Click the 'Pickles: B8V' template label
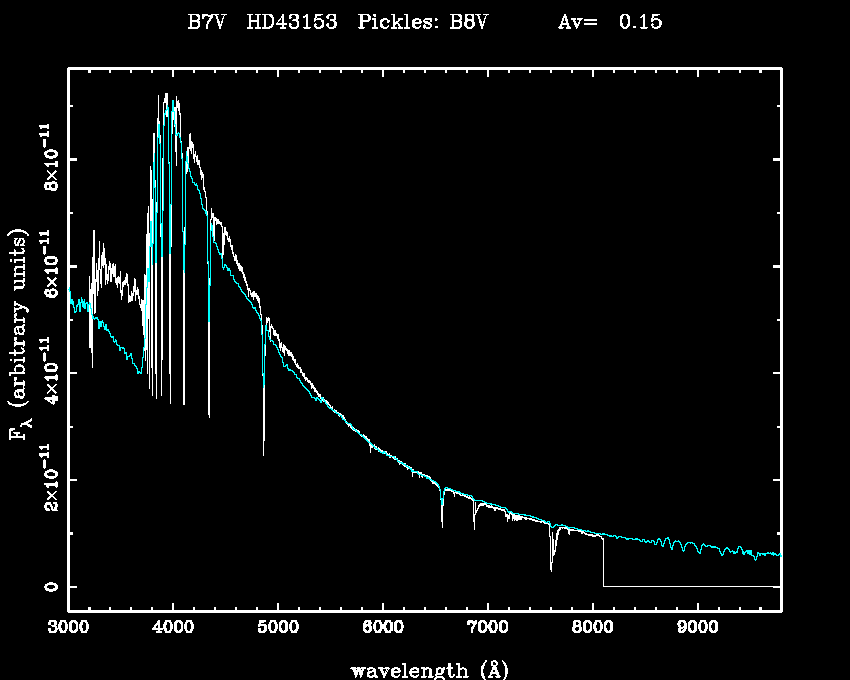 [422, 21]
